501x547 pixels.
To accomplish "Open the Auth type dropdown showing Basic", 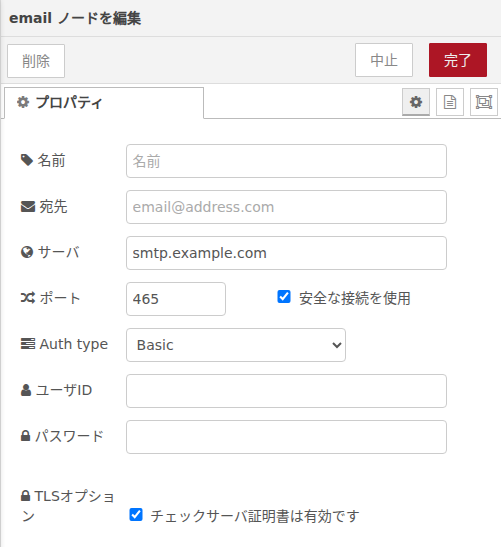I will pyautogui.click(x=236, y=345).
